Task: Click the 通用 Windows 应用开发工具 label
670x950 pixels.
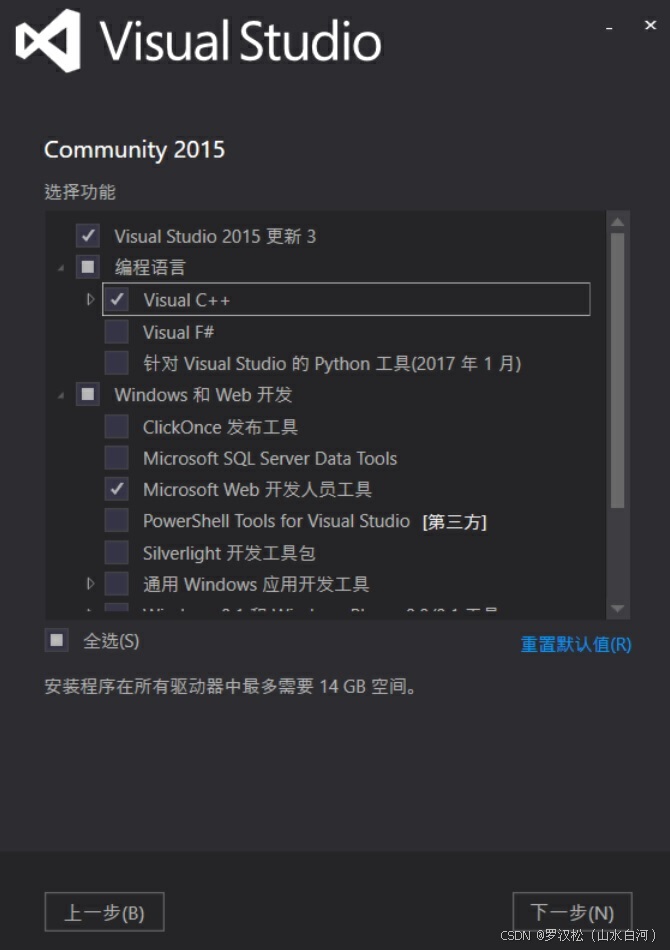Action: click(256, 585)
